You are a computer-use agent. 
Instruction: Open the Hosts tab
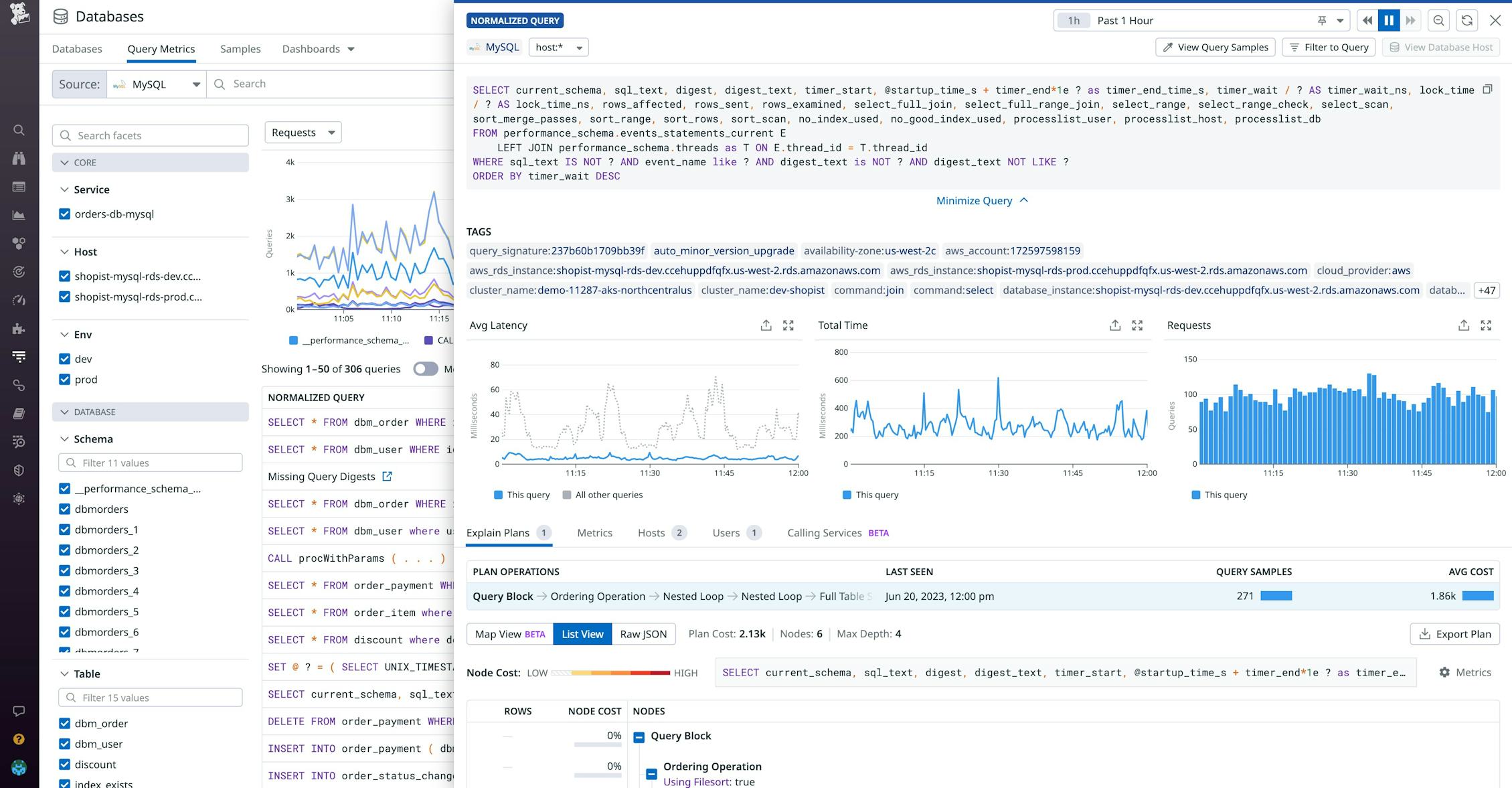[651, 533]
